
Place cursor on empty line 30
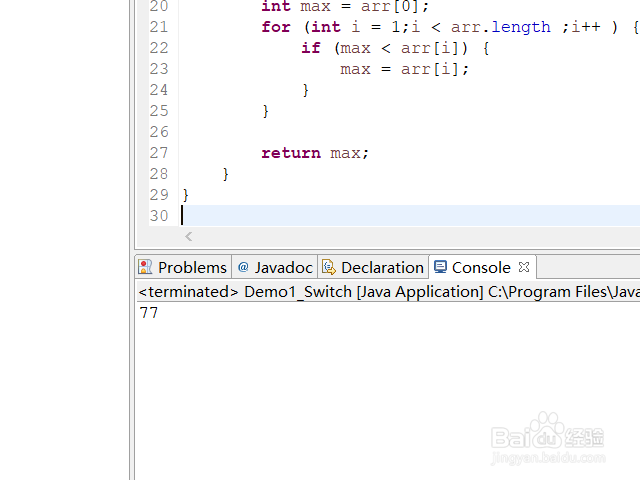410,216
